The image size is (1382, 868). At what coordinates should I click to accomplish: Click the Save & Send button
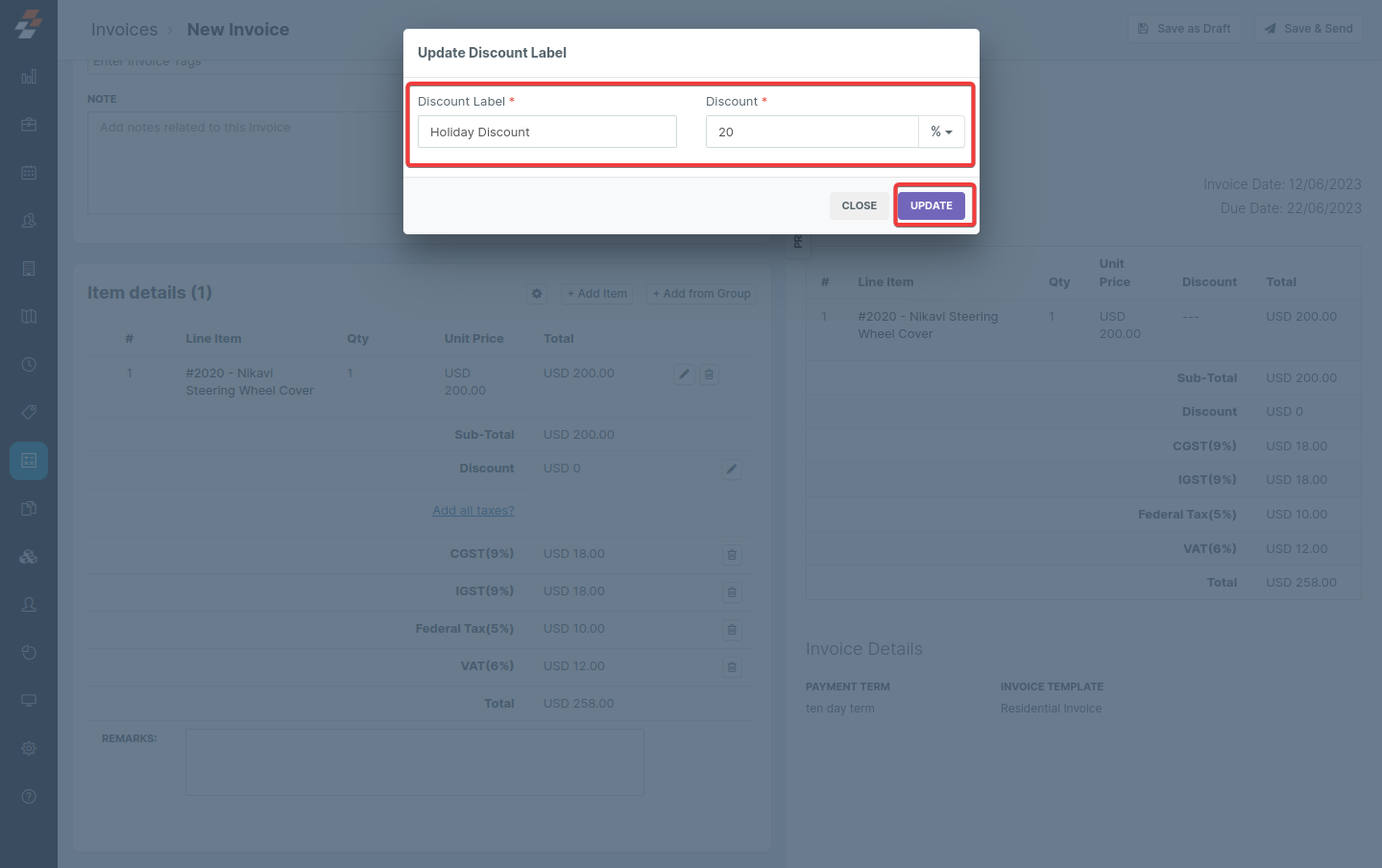coord(1309,29)
